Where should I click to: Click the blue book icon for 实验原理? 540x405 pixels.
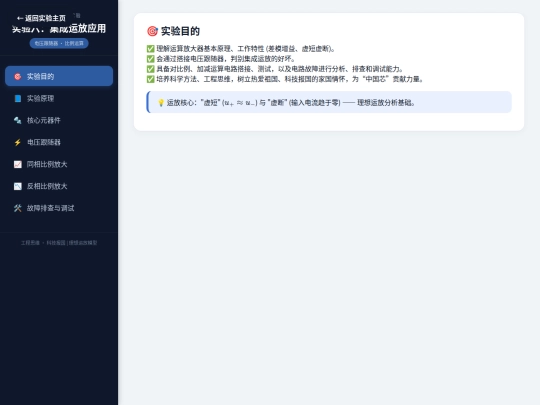[18, 98]
